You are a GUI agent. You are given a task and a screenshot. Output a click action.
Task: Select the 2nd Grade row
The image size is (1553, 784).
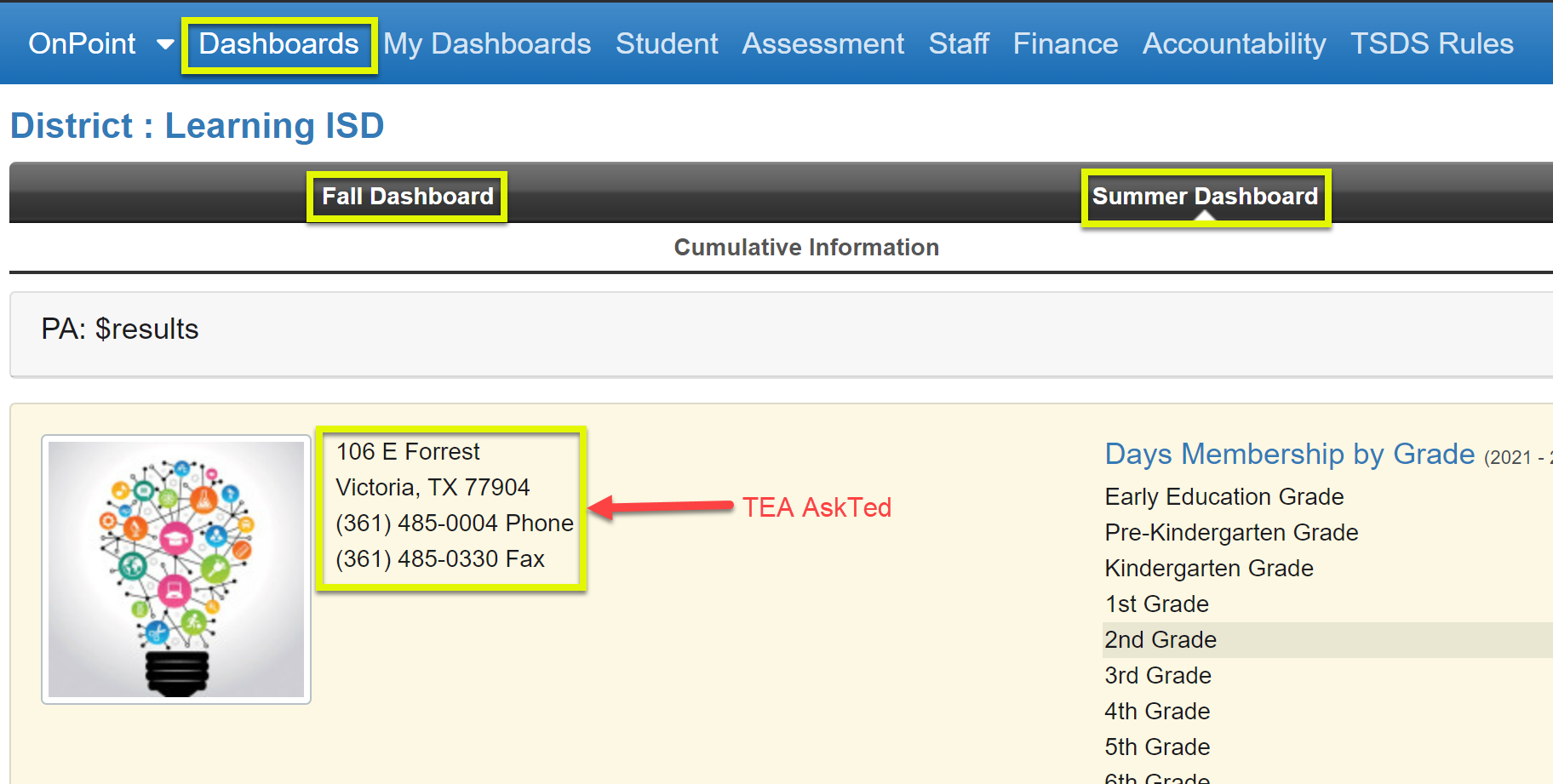tap(1160, 639)
